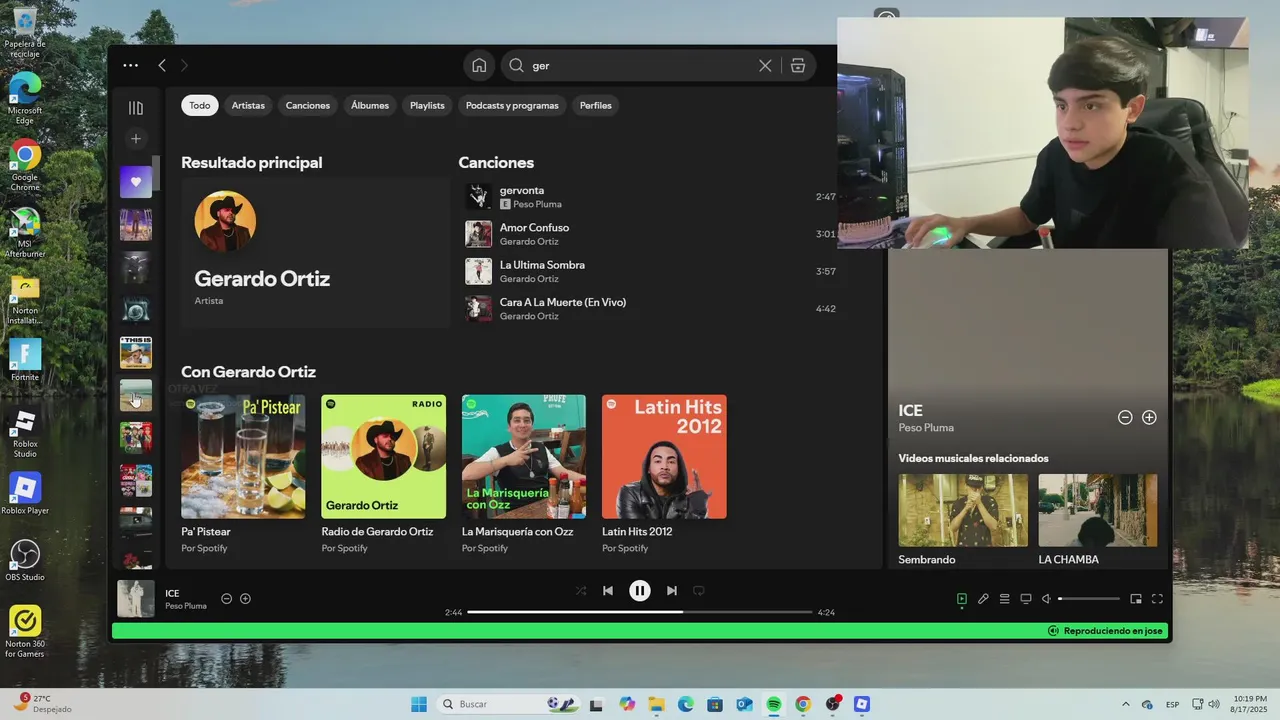Click 'Reproduciendo en jose' device bar
The image size is (1280, 720).
(1105, 631)
